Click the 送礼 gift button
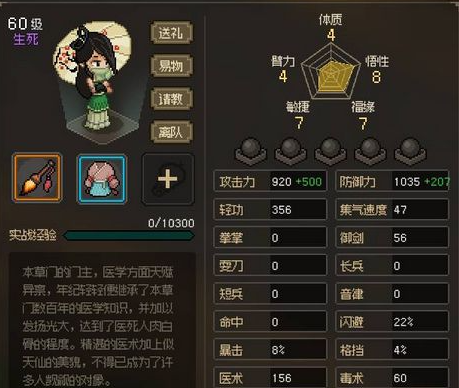Viewport: 459px width, 388px height. tap(171, 33)
